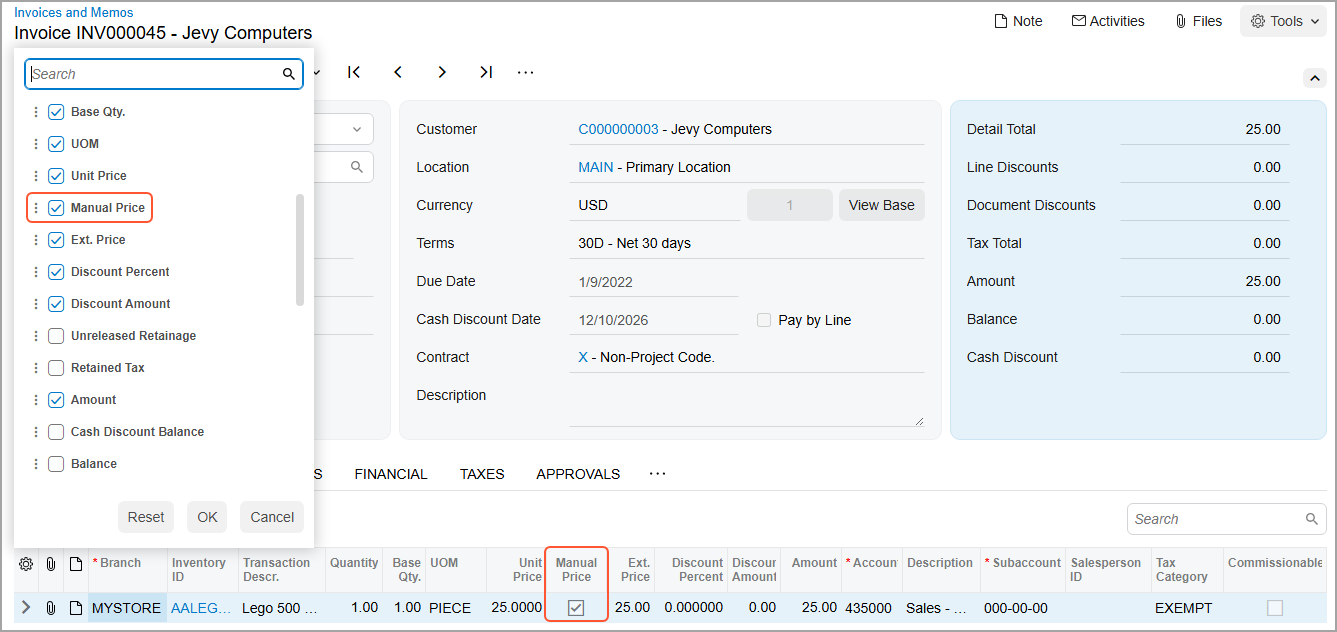1337x632 pixels.
Task: Click the Due Date field 1/9/2022
Action: pos(654,282)
